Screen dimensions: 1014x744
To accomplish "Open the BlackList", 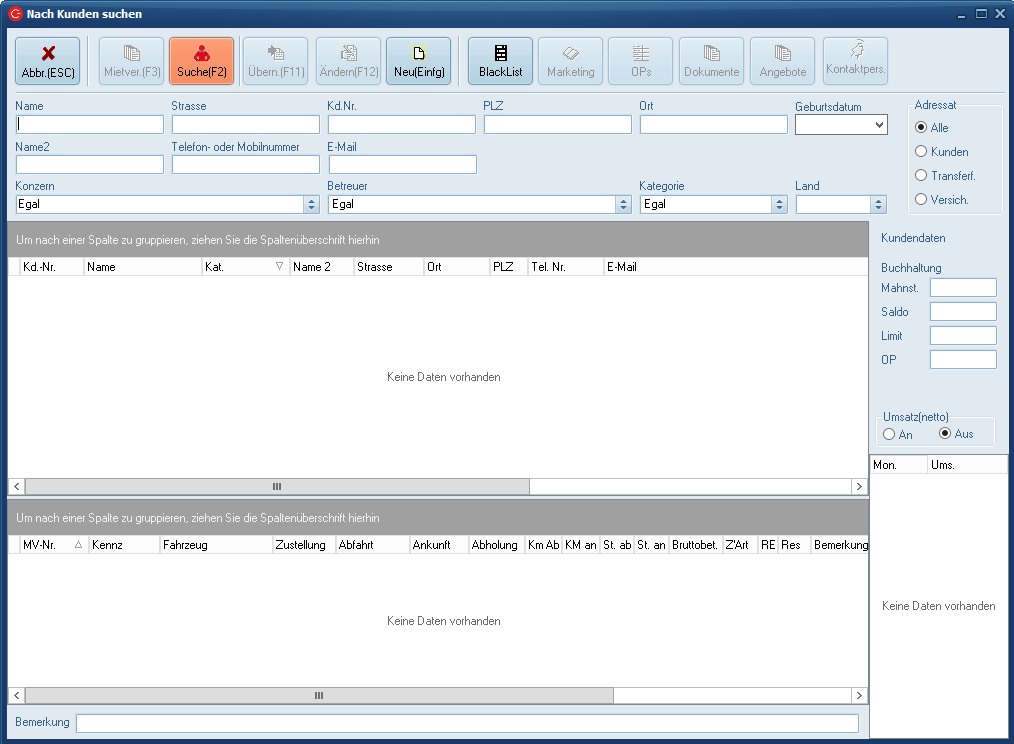I will click(x=500, y=61).
